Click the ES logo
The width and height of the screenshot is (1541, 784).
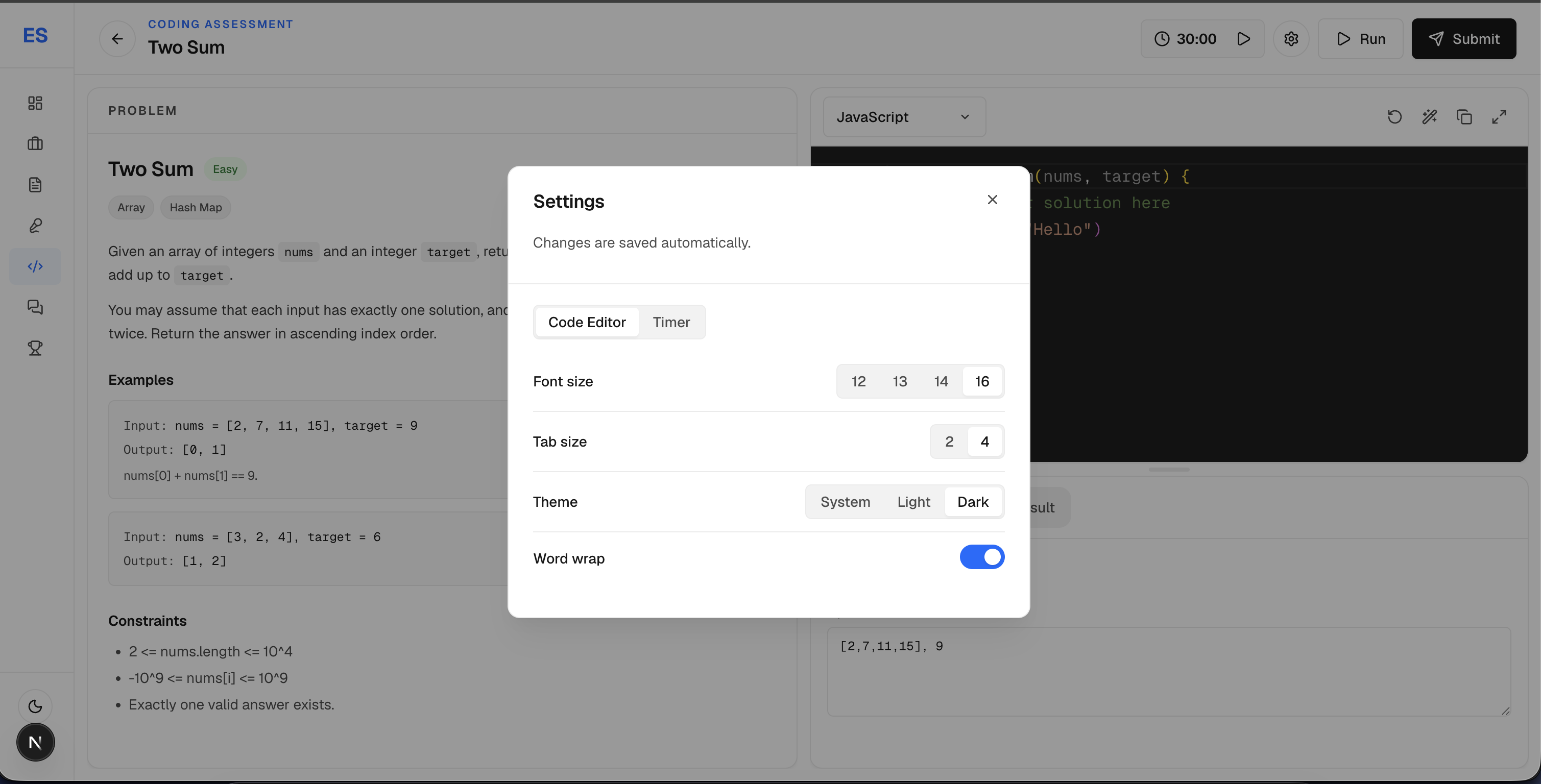click(35, 35)
